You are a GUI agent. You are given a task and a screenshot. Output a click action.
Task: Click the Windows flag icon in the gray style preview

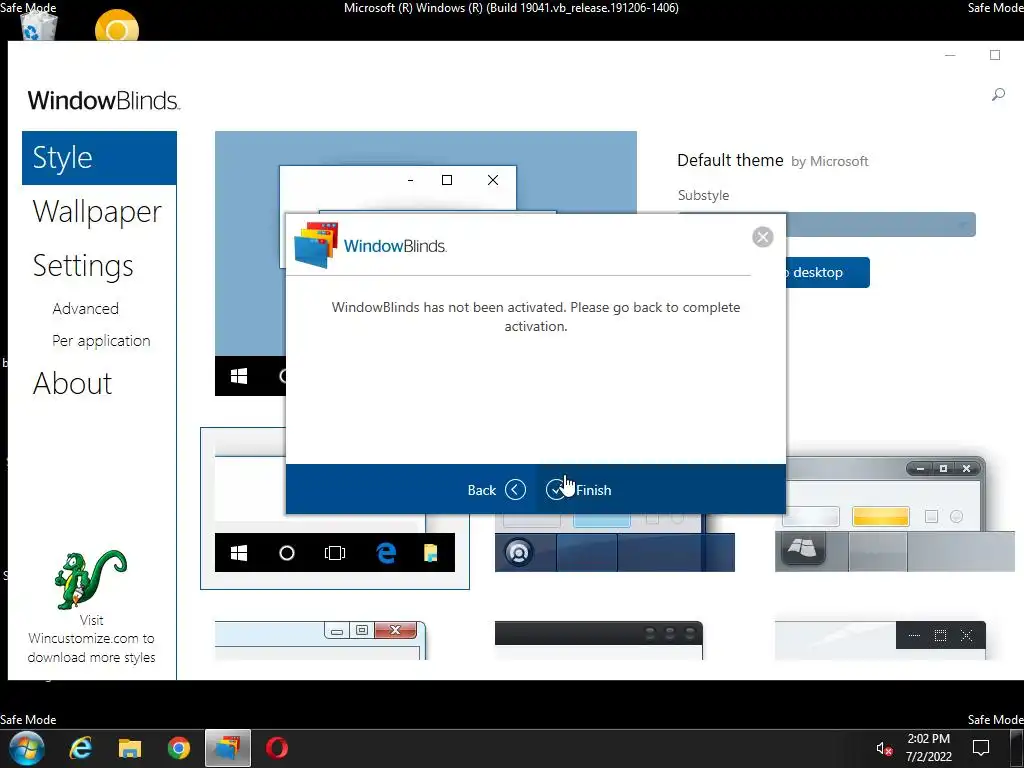(801, 548)
